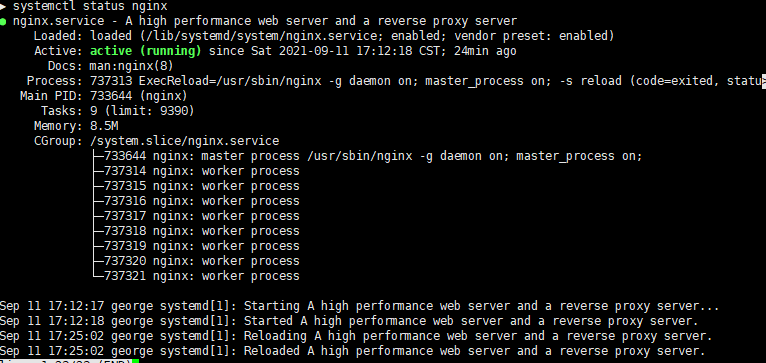Screen dimensions: 766x363
Task: Click the man:nginx(8) docs reference
Action: tap(131, 66)
